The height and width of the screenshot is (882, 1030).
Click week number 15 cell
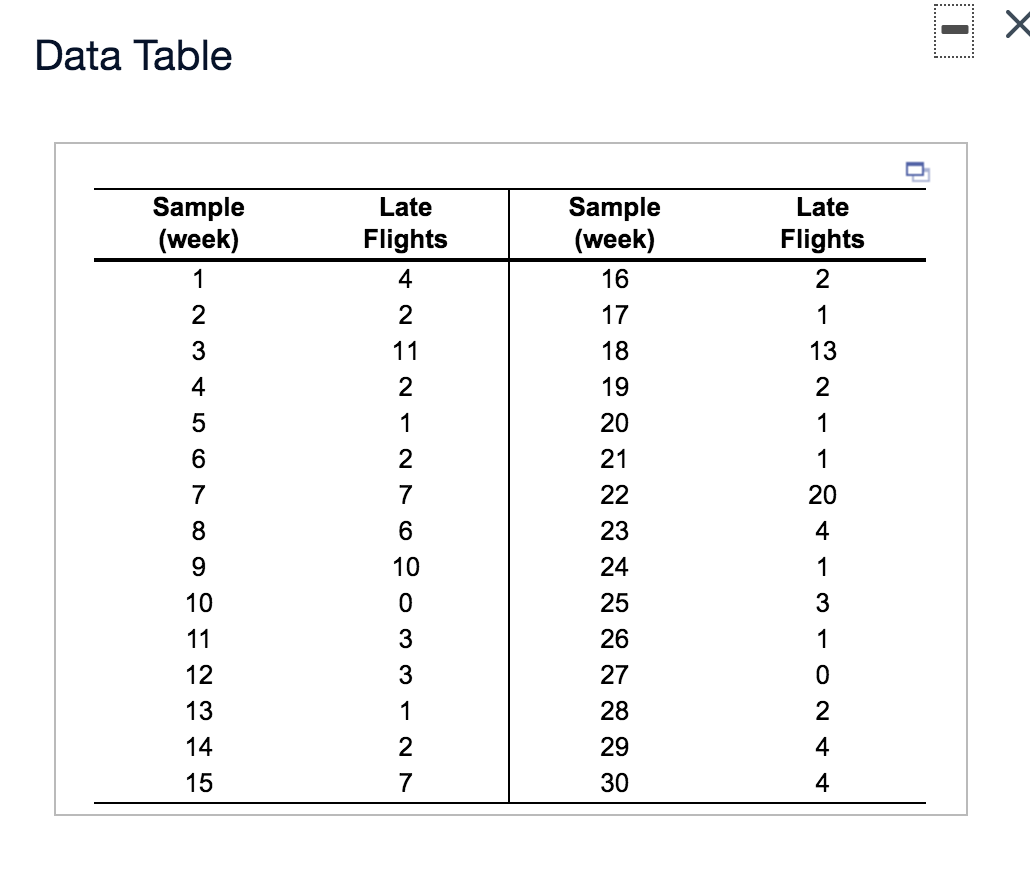coord(199,783)
